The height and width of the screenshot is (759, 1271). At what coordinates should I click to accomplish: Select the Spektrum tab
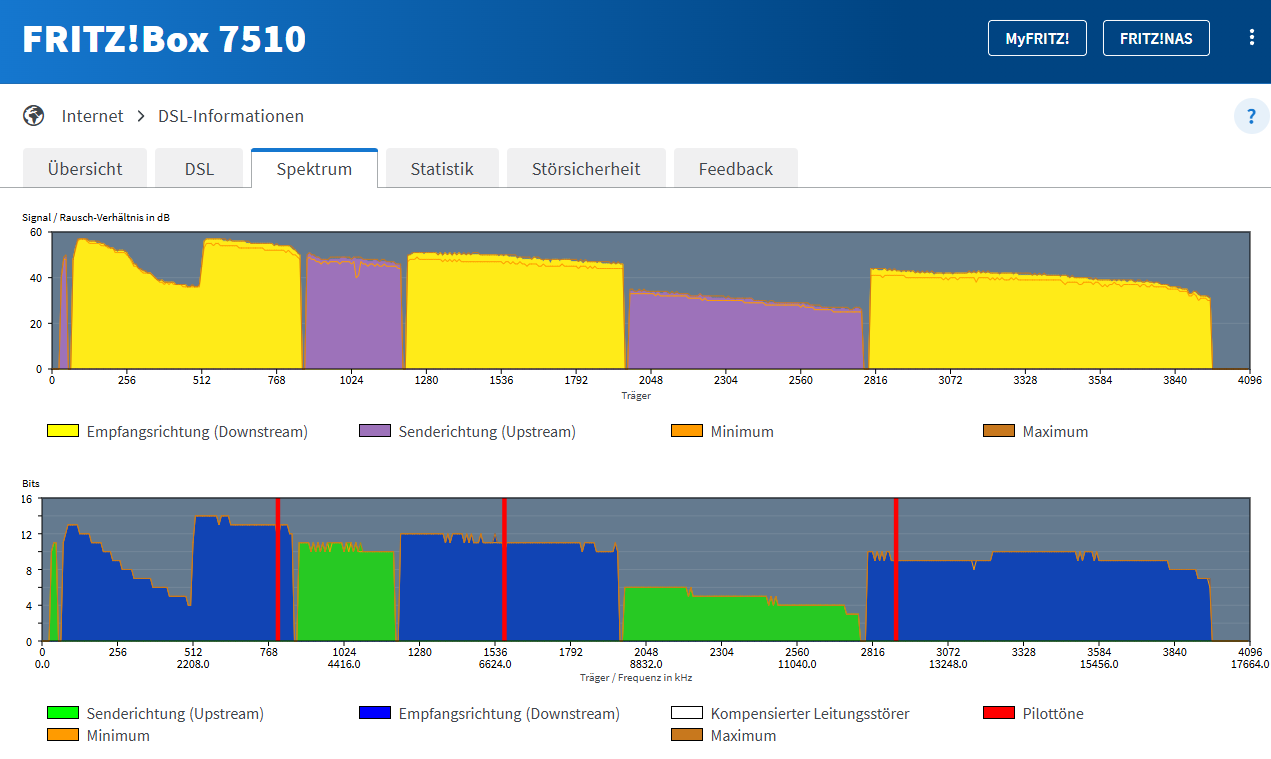click(x=314, y=169)
